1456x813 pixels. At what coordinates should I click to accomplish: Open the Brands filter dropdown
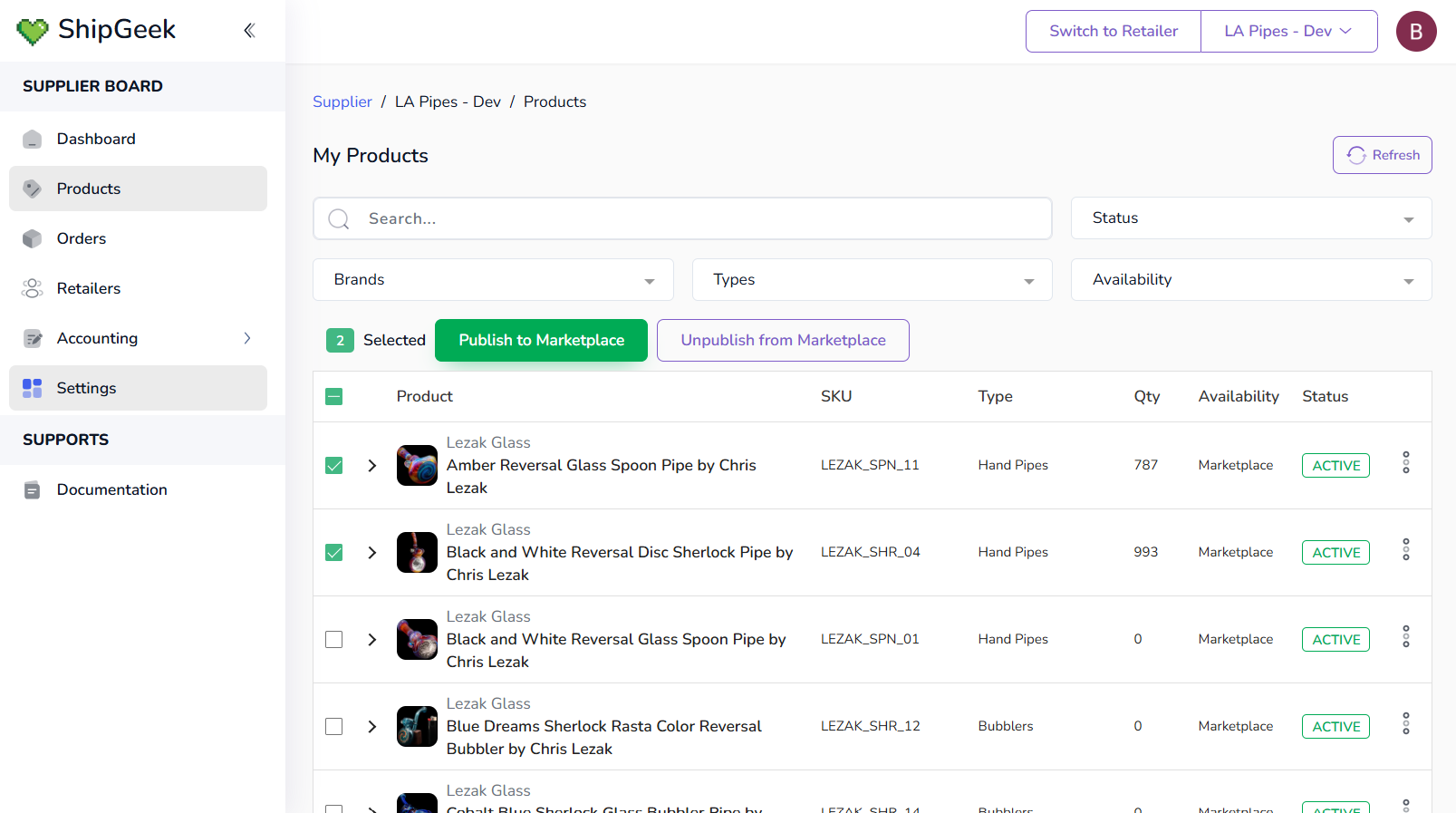coord(493,279)
